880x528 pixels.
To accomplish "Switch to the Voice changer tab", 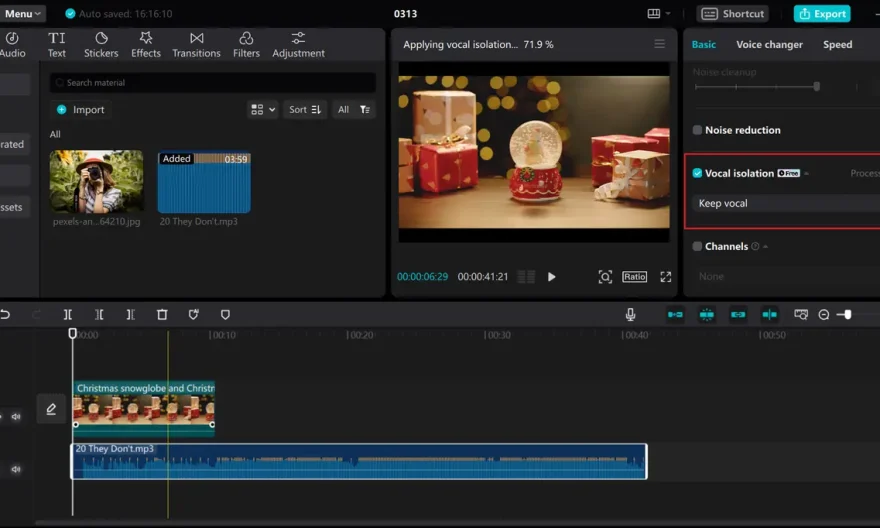I will click(769, 44).
